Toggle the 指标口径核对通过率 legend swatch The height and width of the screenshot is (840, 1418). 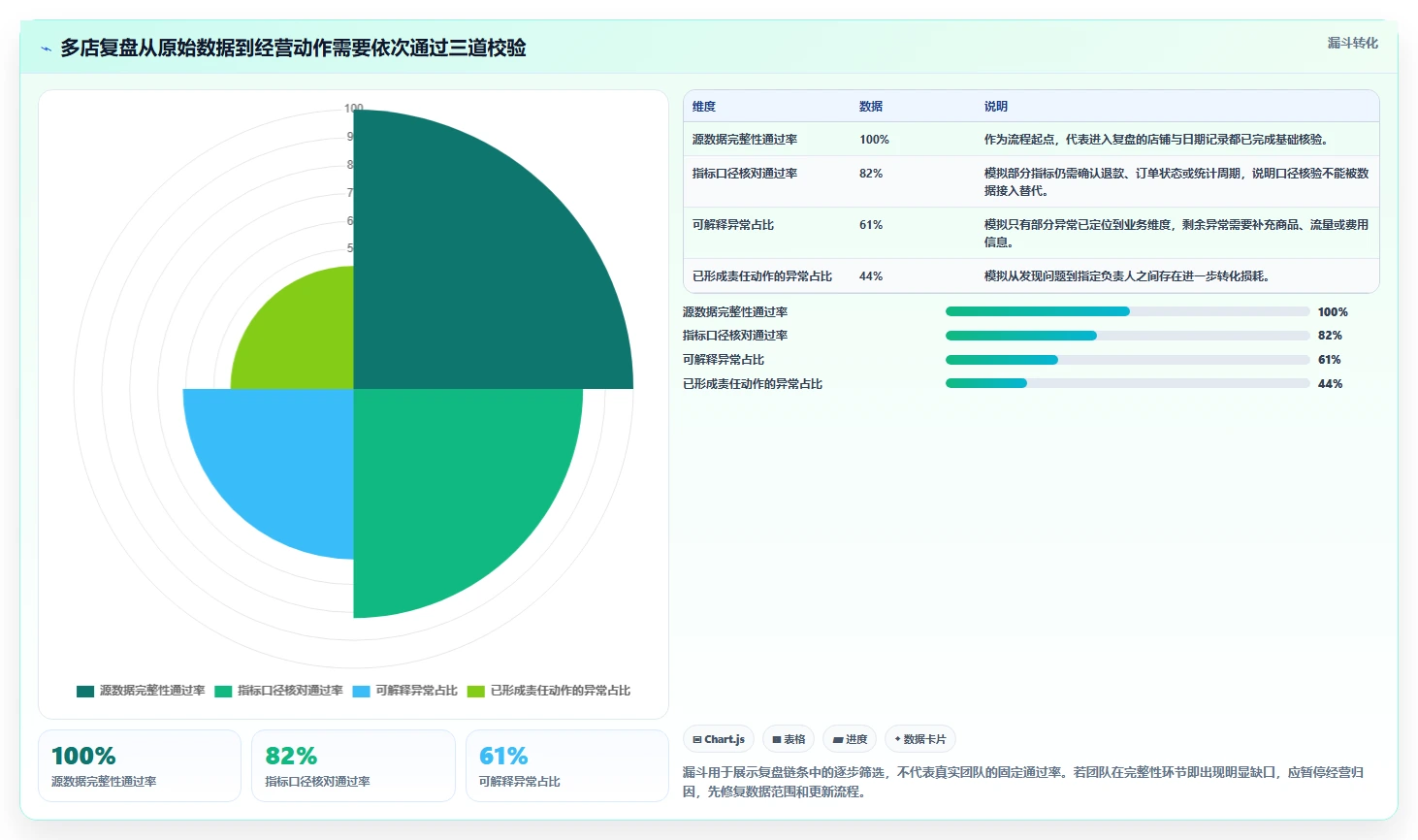[223, 691]
